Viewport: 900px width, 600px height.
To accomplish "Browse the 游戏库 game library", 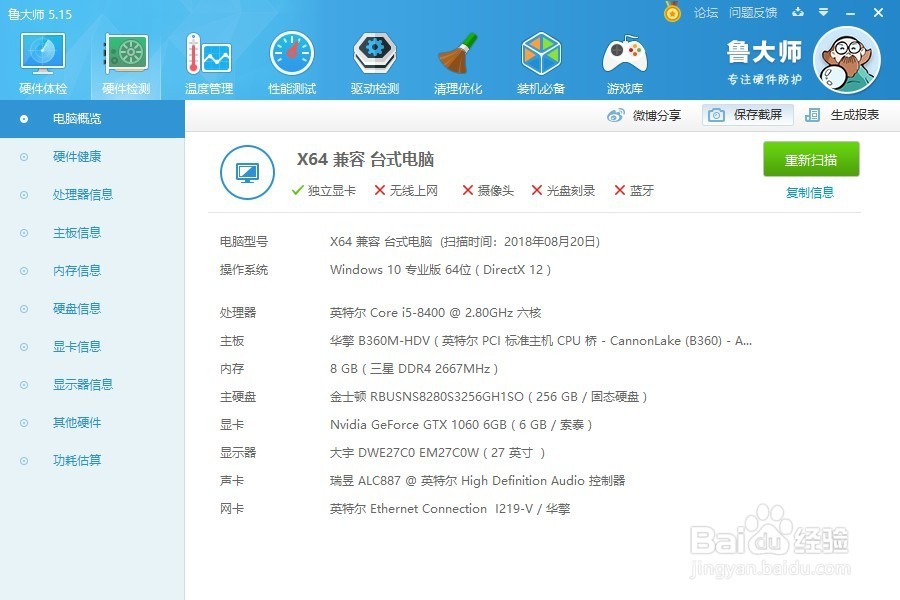I will pyautogui.click(x=623, y=60).
